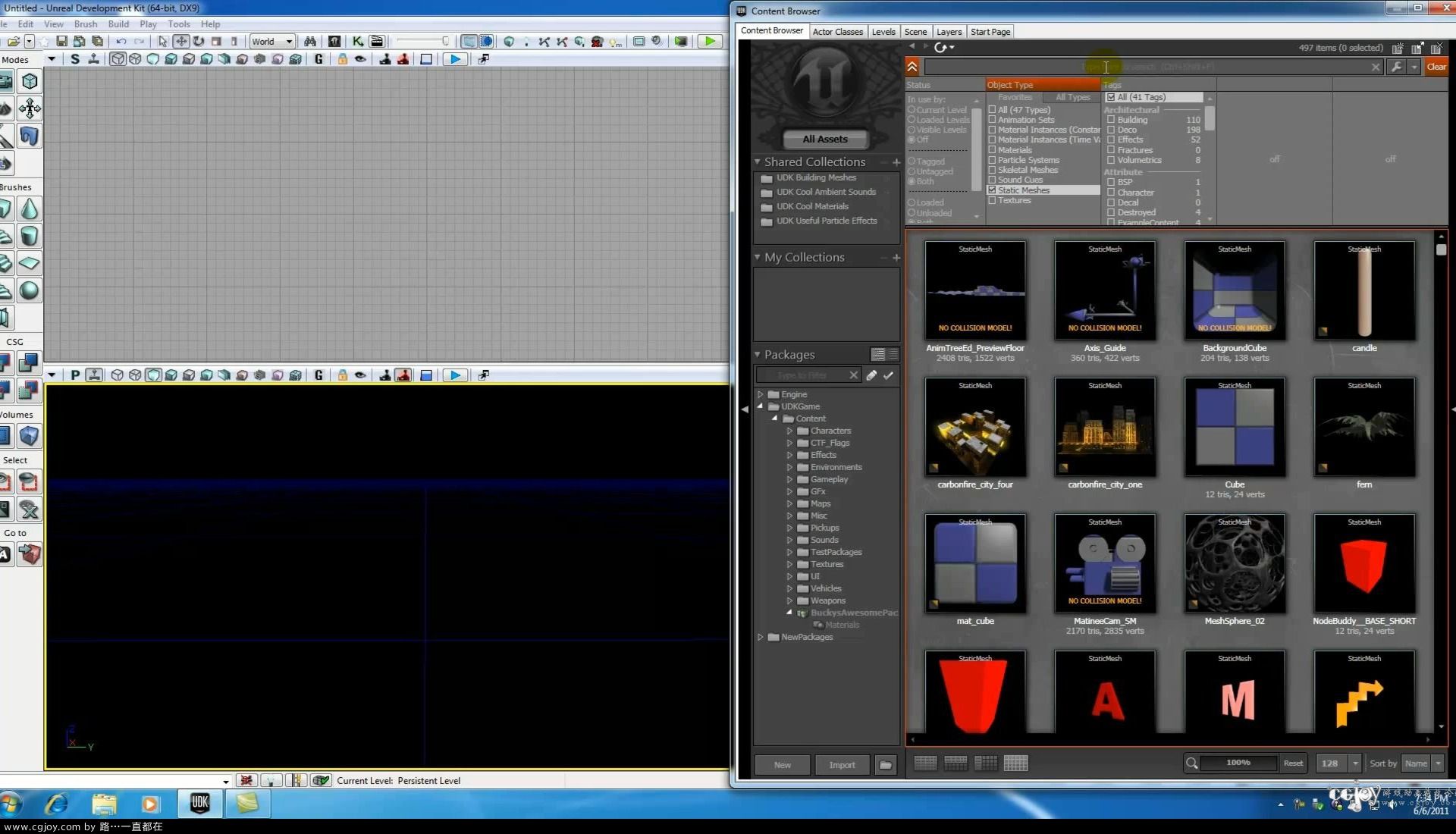Screen dimensions: 1456x834
Task: Click Import button
Action: (x=842, y=765)
